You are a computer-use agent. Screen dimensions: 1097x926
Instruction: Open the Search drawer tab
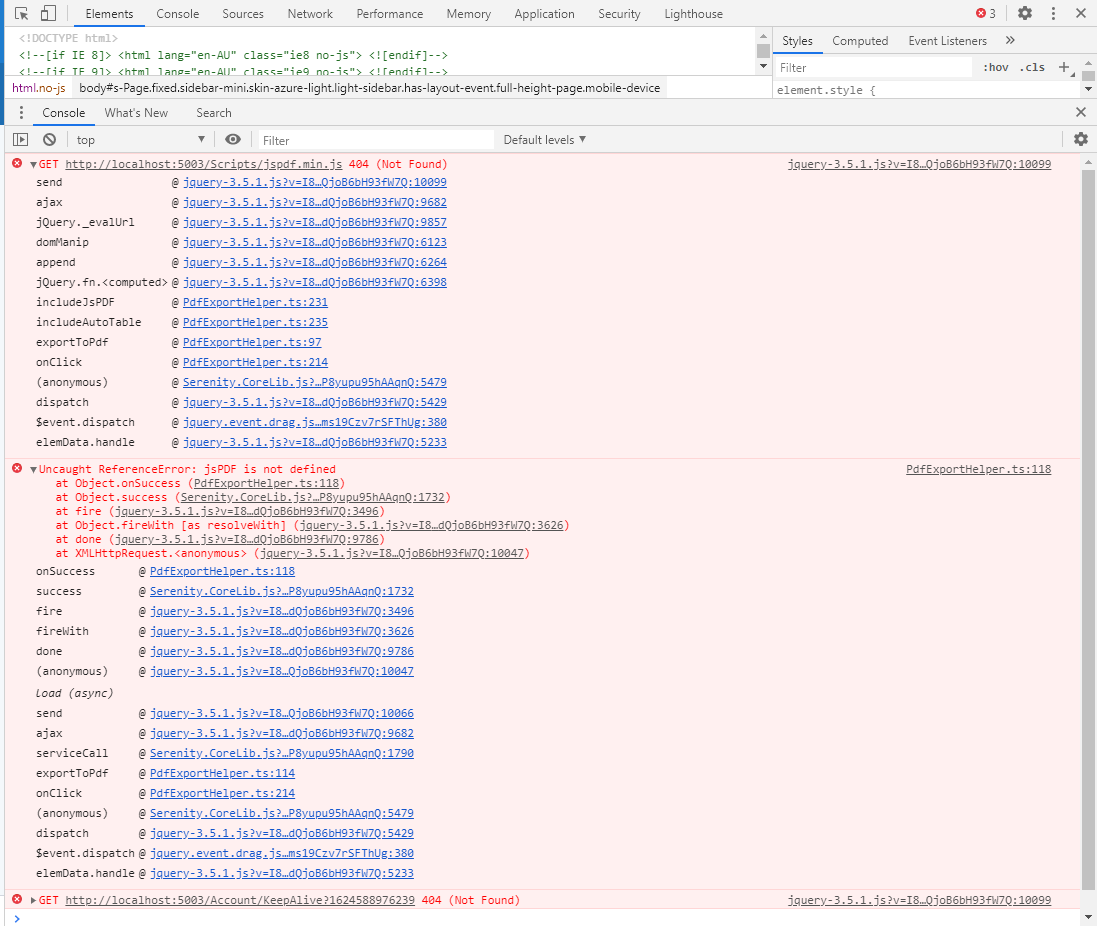213,113
